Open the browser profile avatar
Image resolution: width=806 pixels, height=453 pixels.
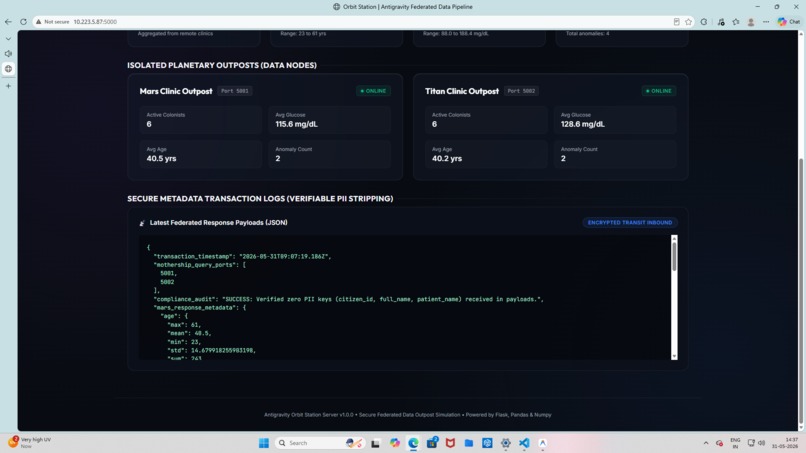pyautogui.click(x=751, y=22)
